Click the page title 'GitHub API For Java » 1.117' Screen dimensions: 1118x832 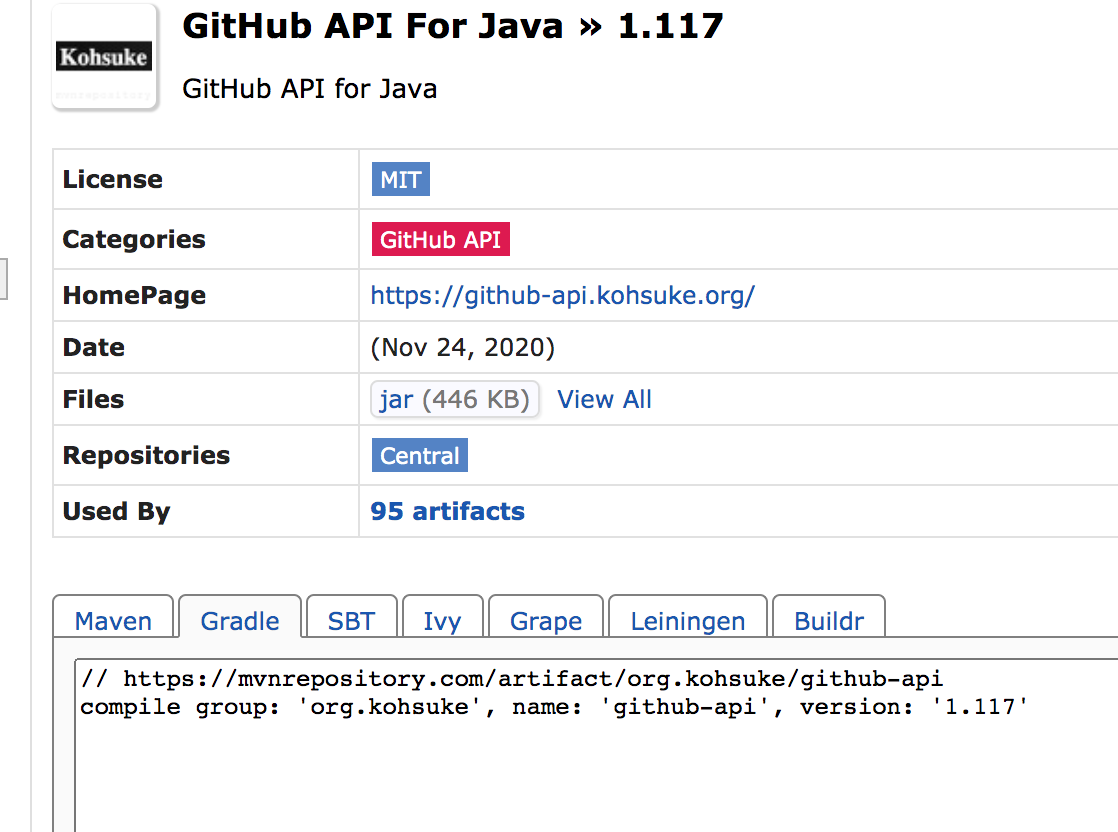[453, 26]
